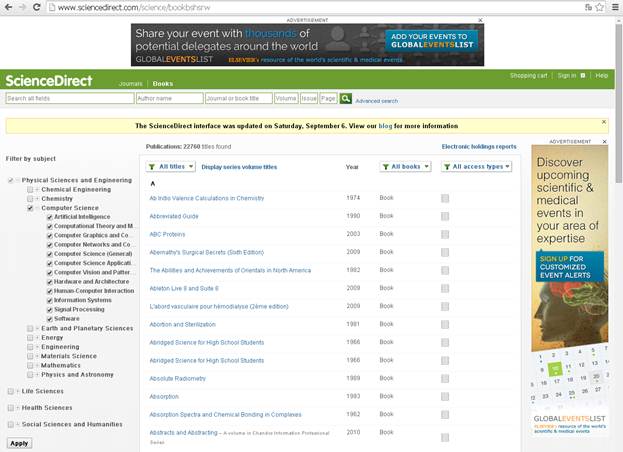Expand the Energy subject node
The height and width of the screenshot is (452, 623).
pyautogui.click(x=37, y=338)
